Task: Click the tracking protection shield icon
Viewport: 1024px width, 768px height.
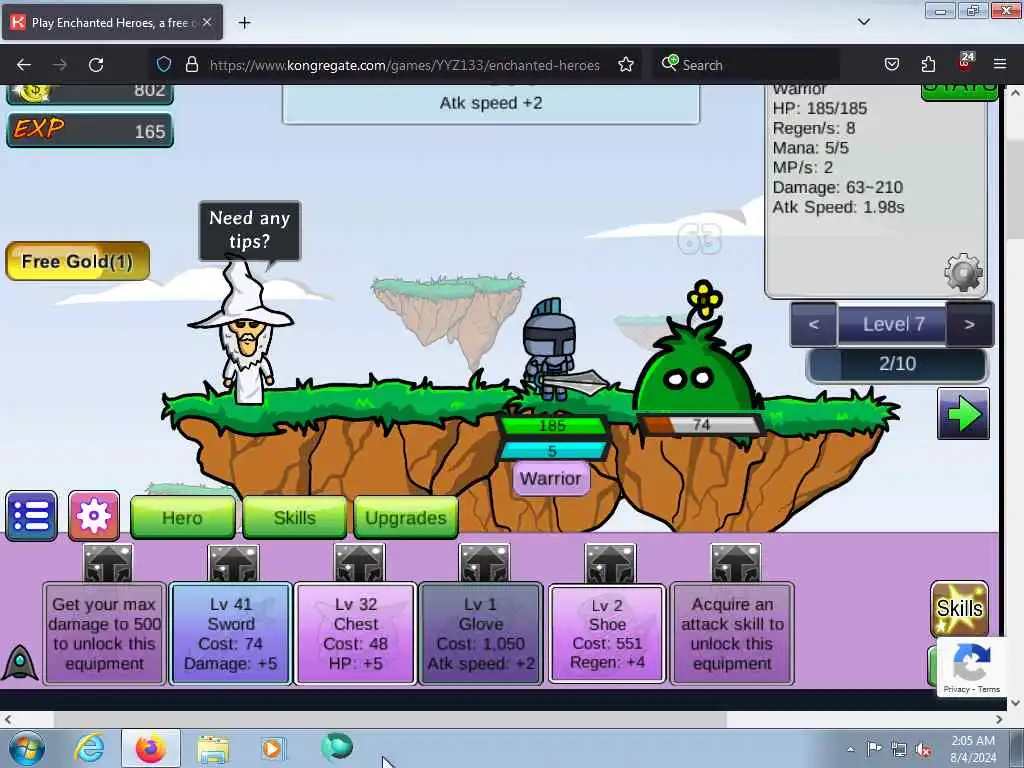Action: point(164,65)
